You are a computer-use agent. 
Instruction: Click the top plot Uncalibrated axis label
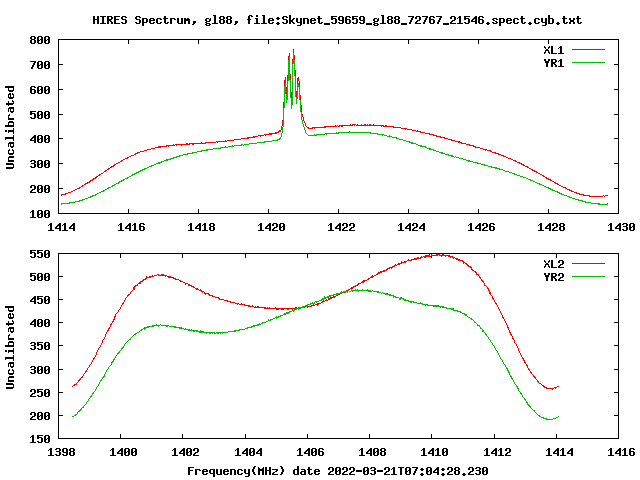pos(10,127)
